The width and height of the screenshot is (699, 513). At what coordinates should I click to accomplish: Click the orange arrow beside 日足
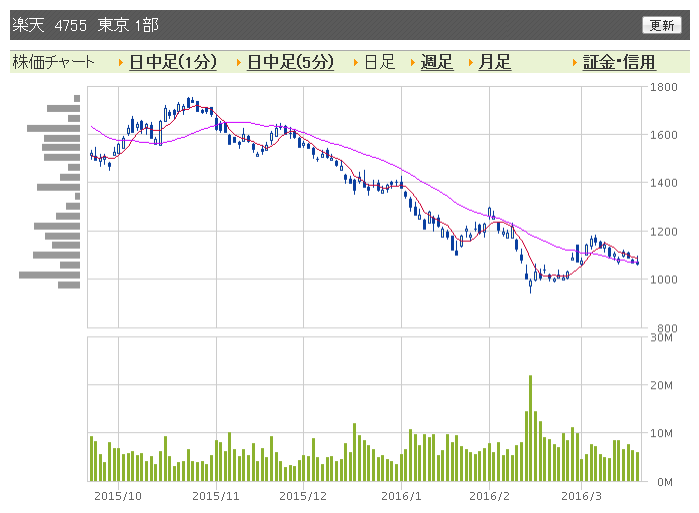point(356,63)
